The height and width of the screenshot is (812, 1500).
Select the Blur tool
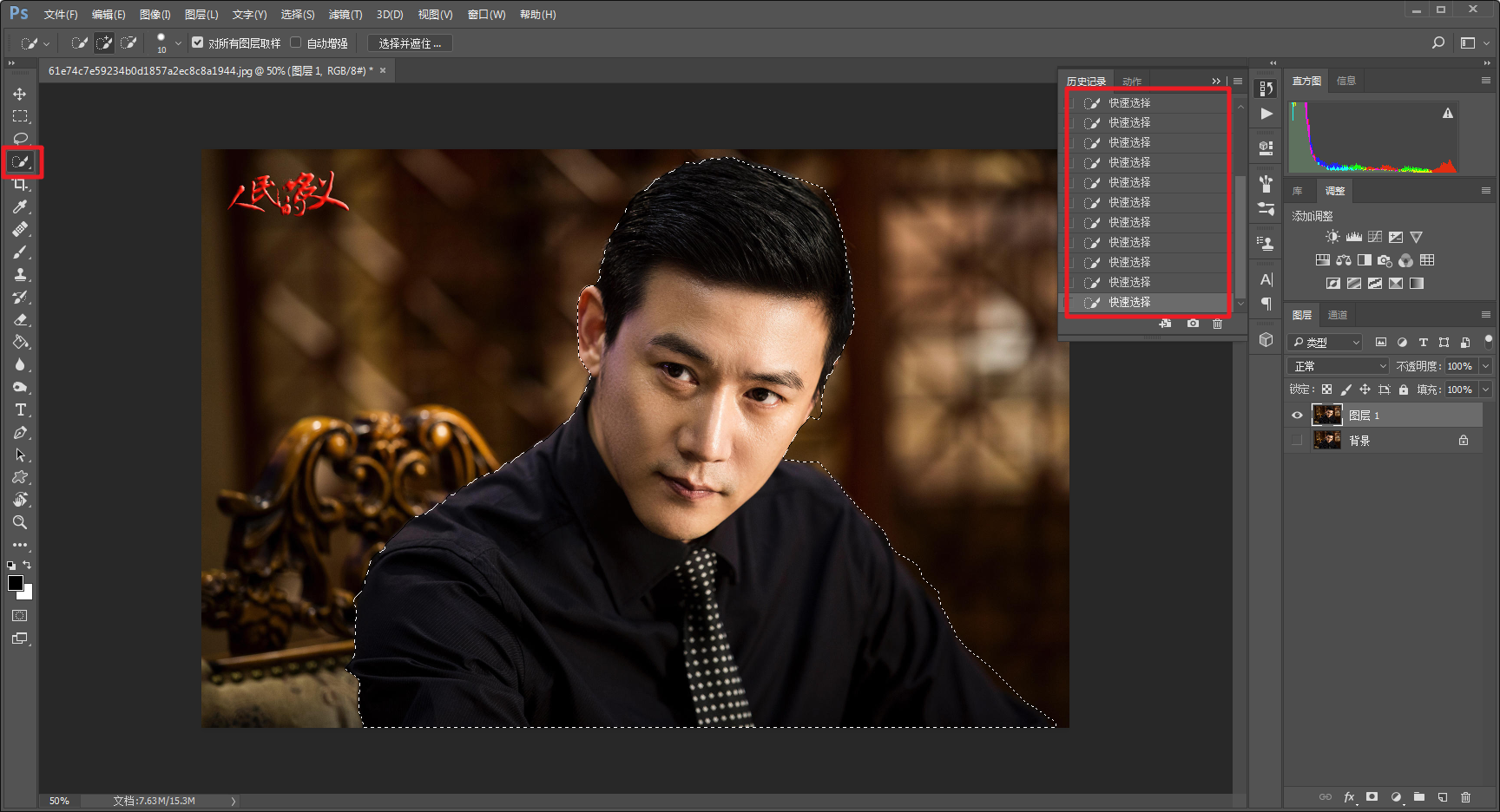(x=20, y=364)
